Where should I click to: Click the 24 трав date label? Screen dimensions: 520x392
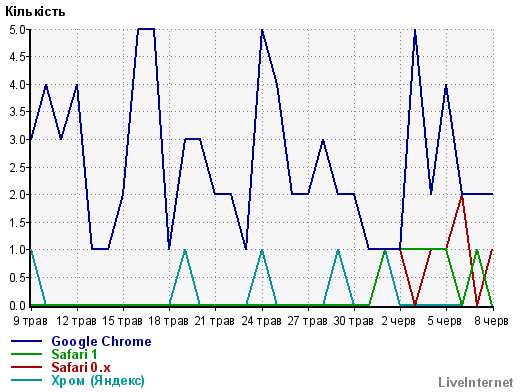(261, 321)
